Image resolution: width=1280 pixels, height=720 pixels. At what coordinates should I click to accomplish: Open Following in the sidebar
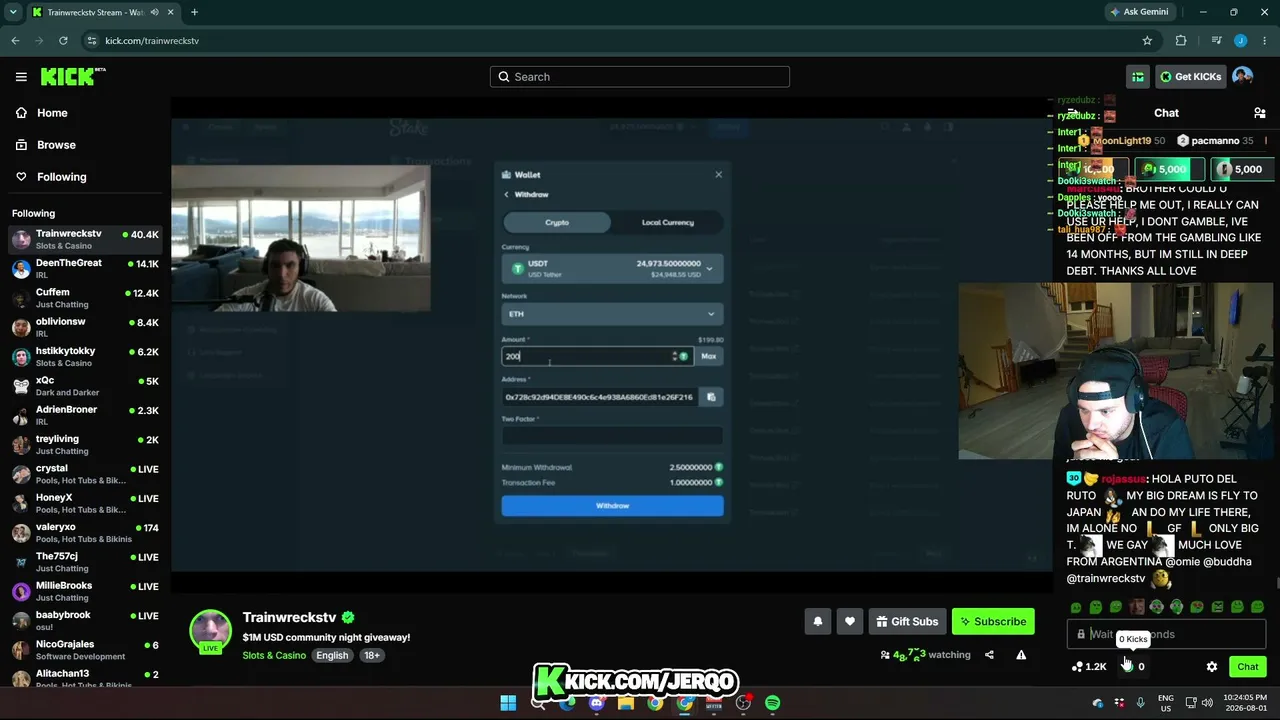[x=62, y=177]
